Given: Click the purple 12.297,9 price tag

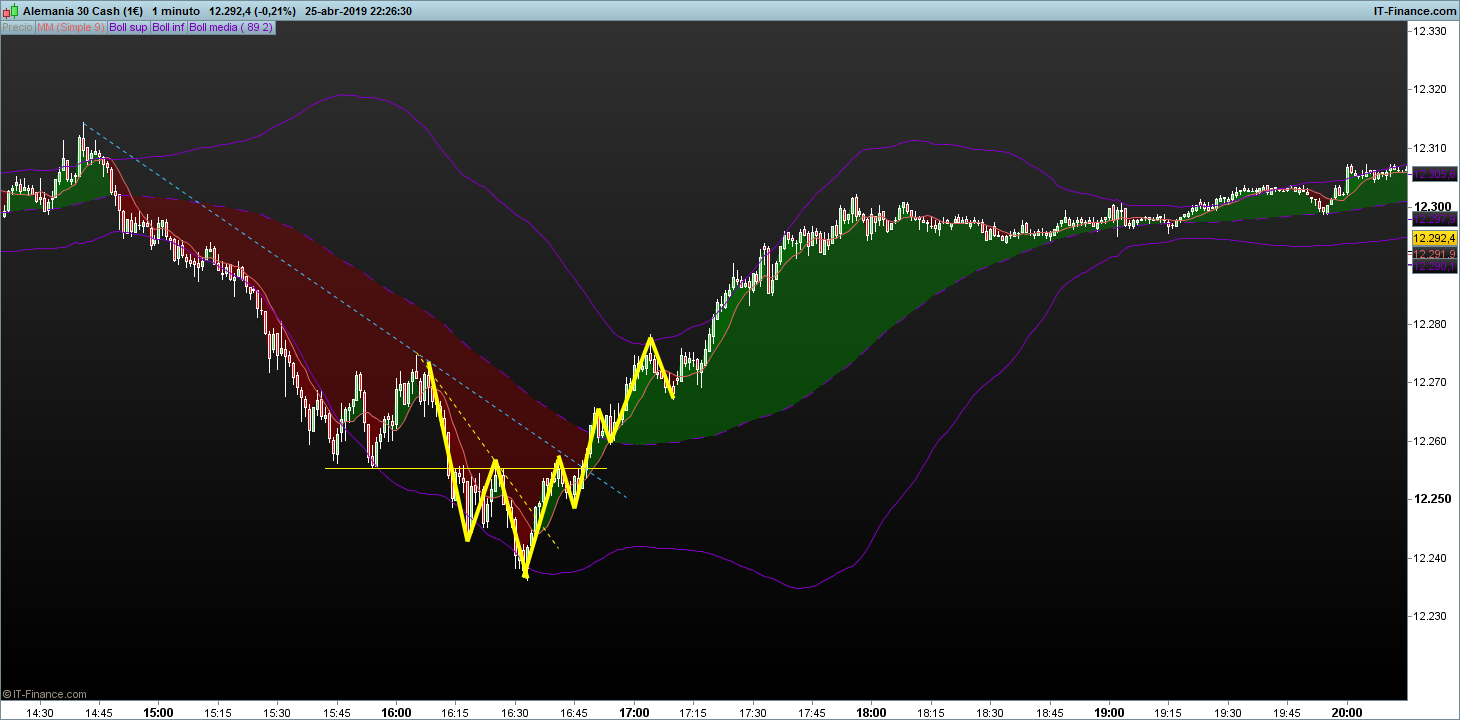Looking at the screenshot, I should [x=1434, y=219].
